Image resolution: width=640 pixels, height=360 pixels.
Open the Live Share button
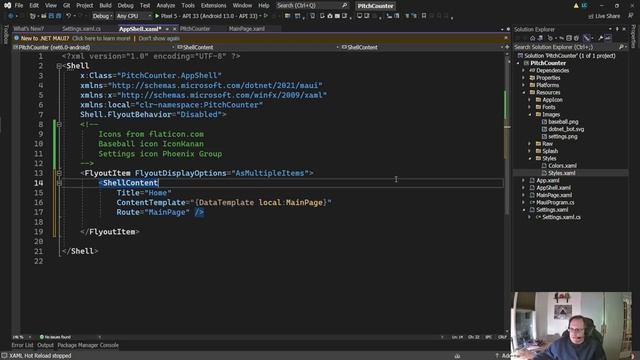(x=604, y=16)
